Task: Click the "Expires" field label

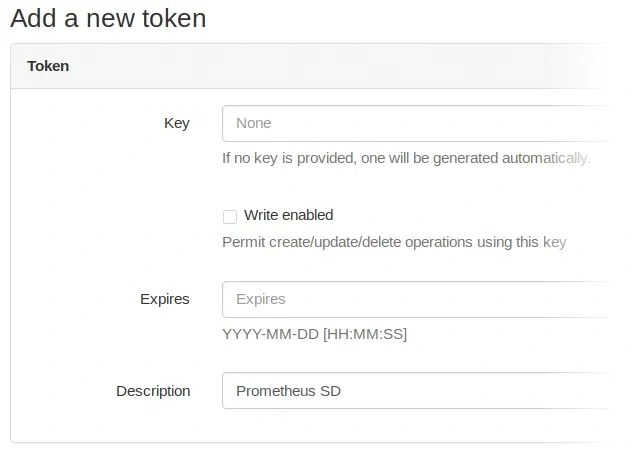Action: pos(165,299)
